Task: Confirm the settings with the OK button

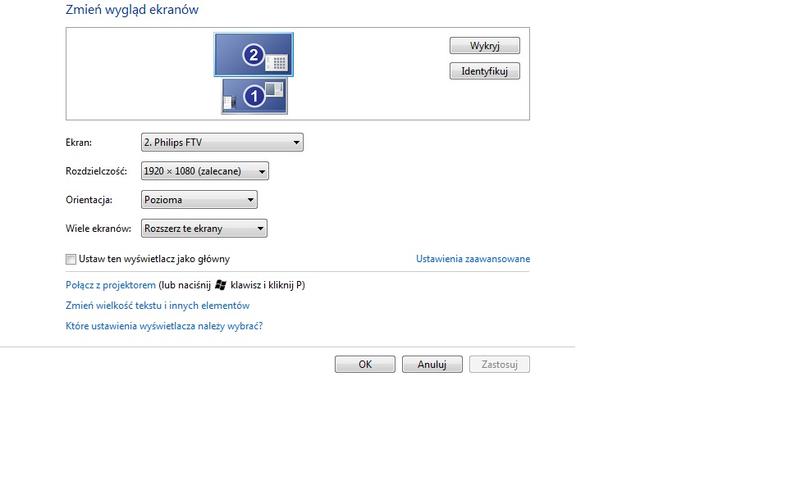Action: coord(365,365)
